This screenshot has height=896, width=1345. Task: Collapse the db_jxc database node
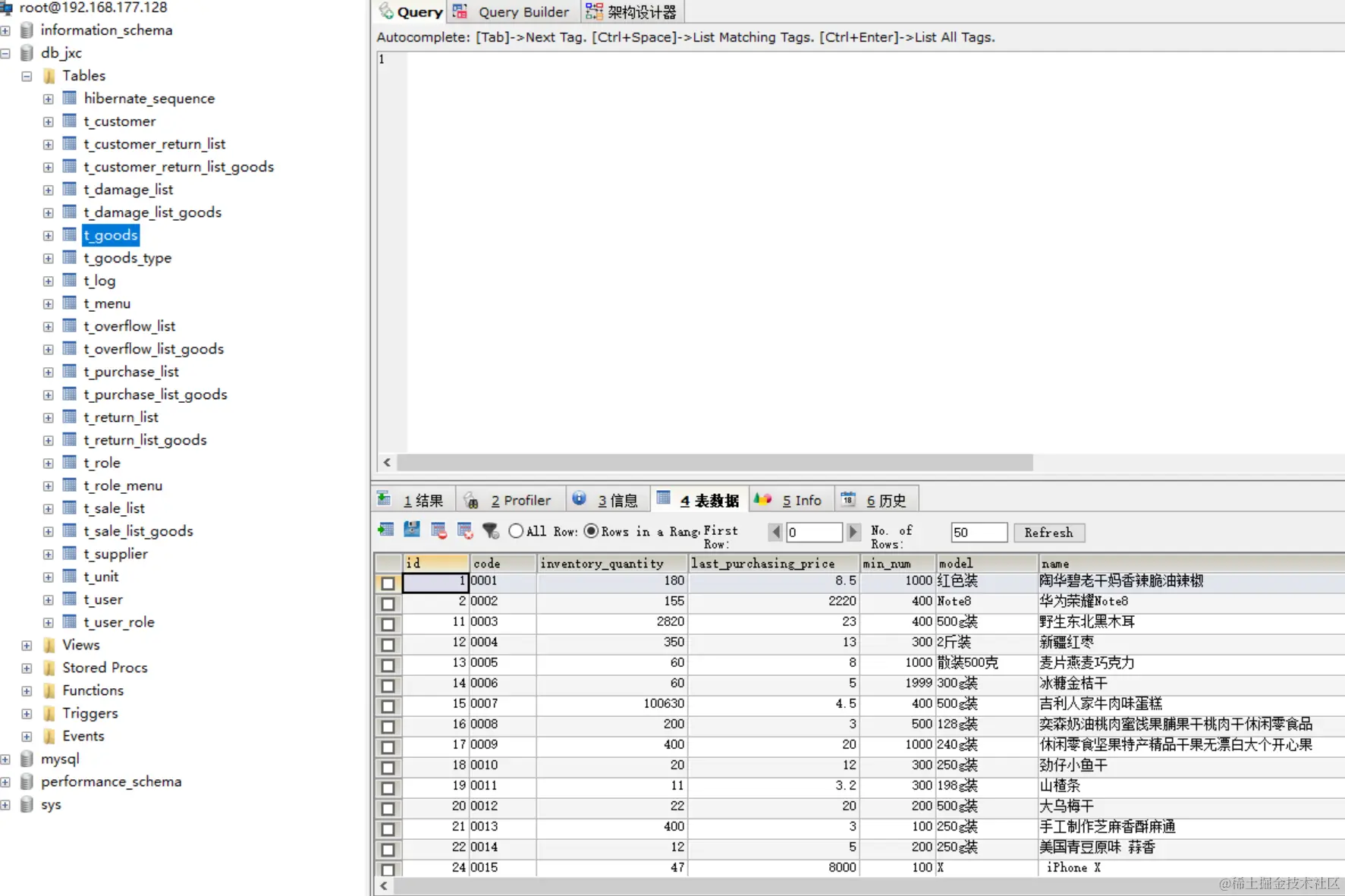[x=5, y=53]
